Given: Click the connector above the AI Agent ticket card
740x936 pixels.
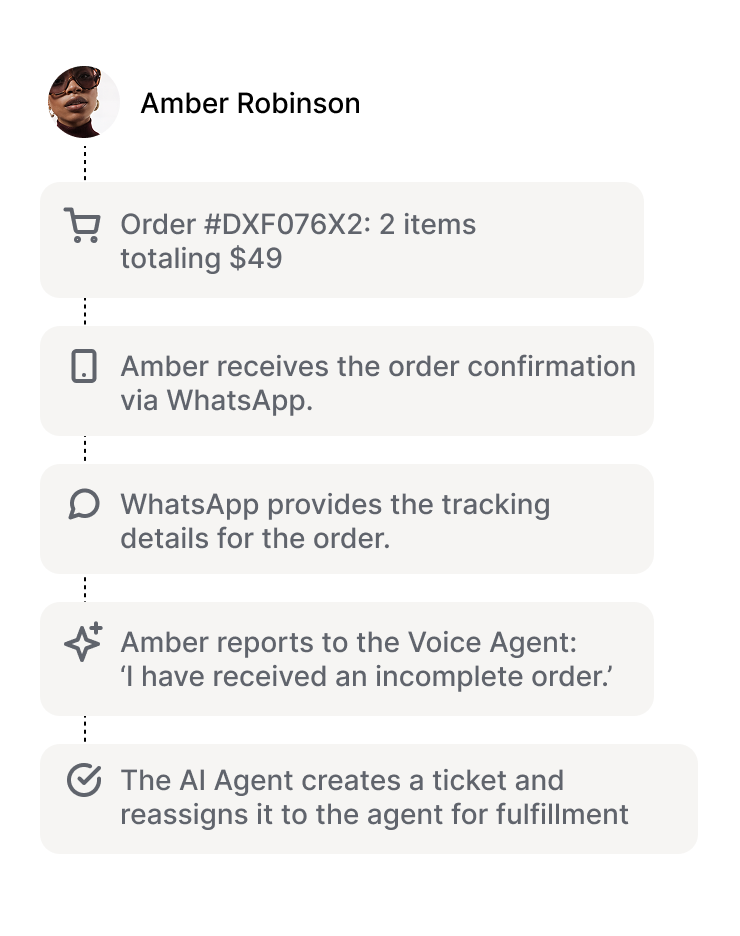Looking at the screenshot, I should [85, 729].
